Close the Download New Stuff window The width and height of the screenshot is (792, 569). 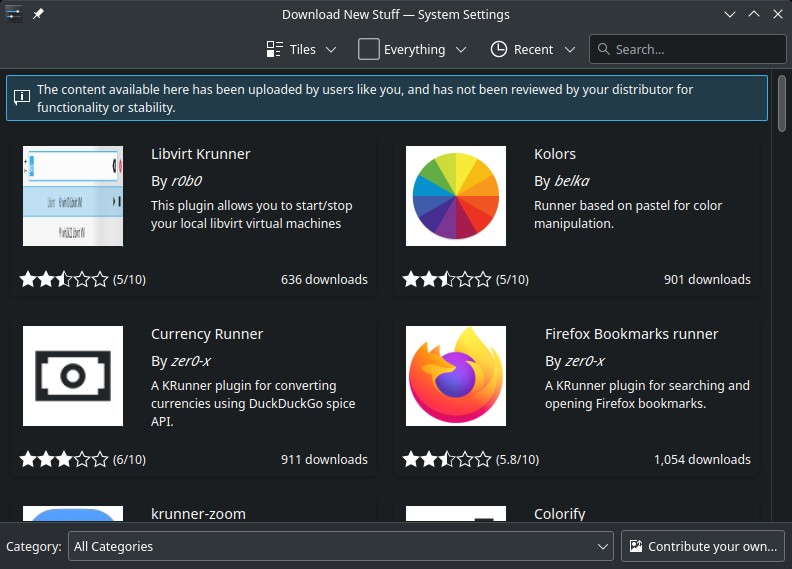pyautogui.click(x=778, y=14)
